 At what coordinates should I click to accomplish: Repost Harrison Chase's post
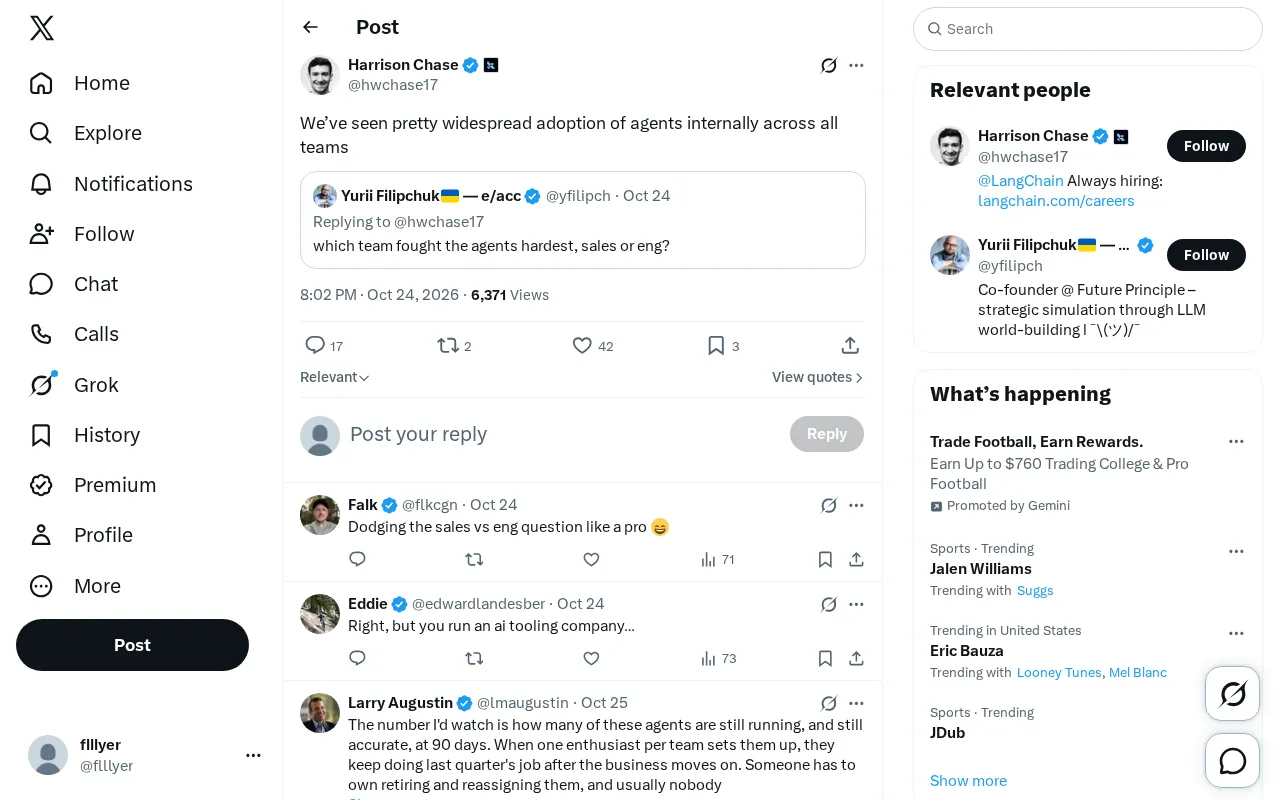[x=454, y=346]
